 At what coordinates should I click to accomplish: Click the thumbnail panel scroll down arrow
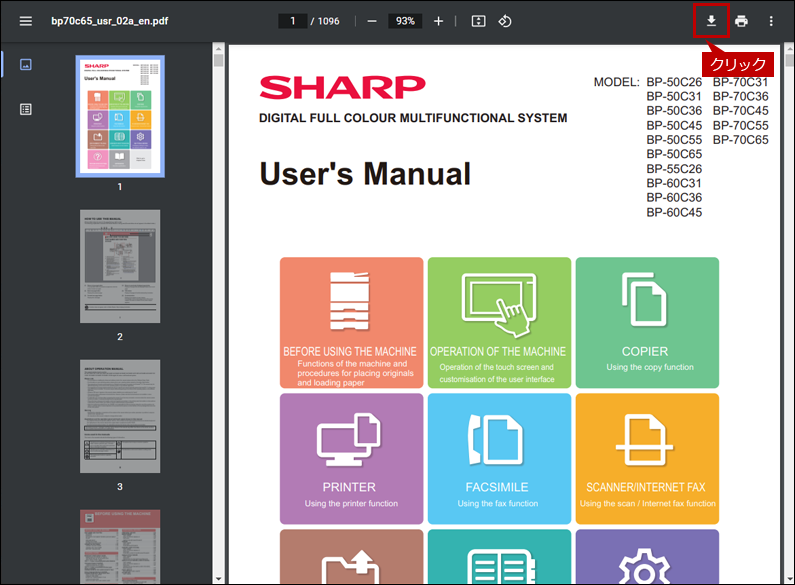coord(219,578)
